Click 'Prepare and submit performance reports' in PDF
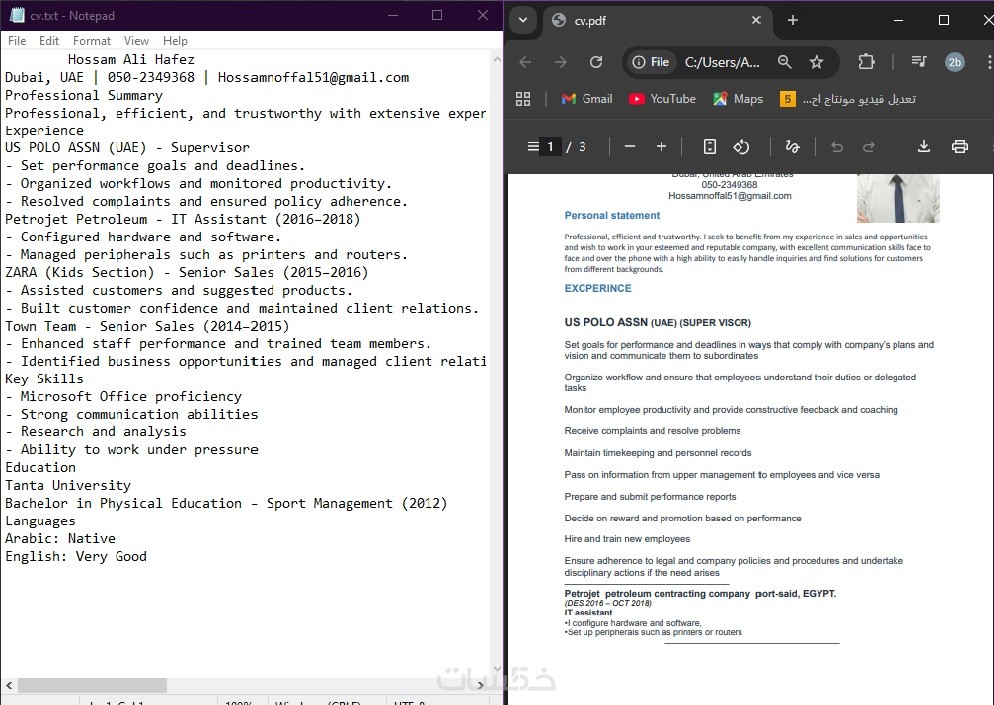Viewport: 994px width, 705px height. click(x=650, y=497)
